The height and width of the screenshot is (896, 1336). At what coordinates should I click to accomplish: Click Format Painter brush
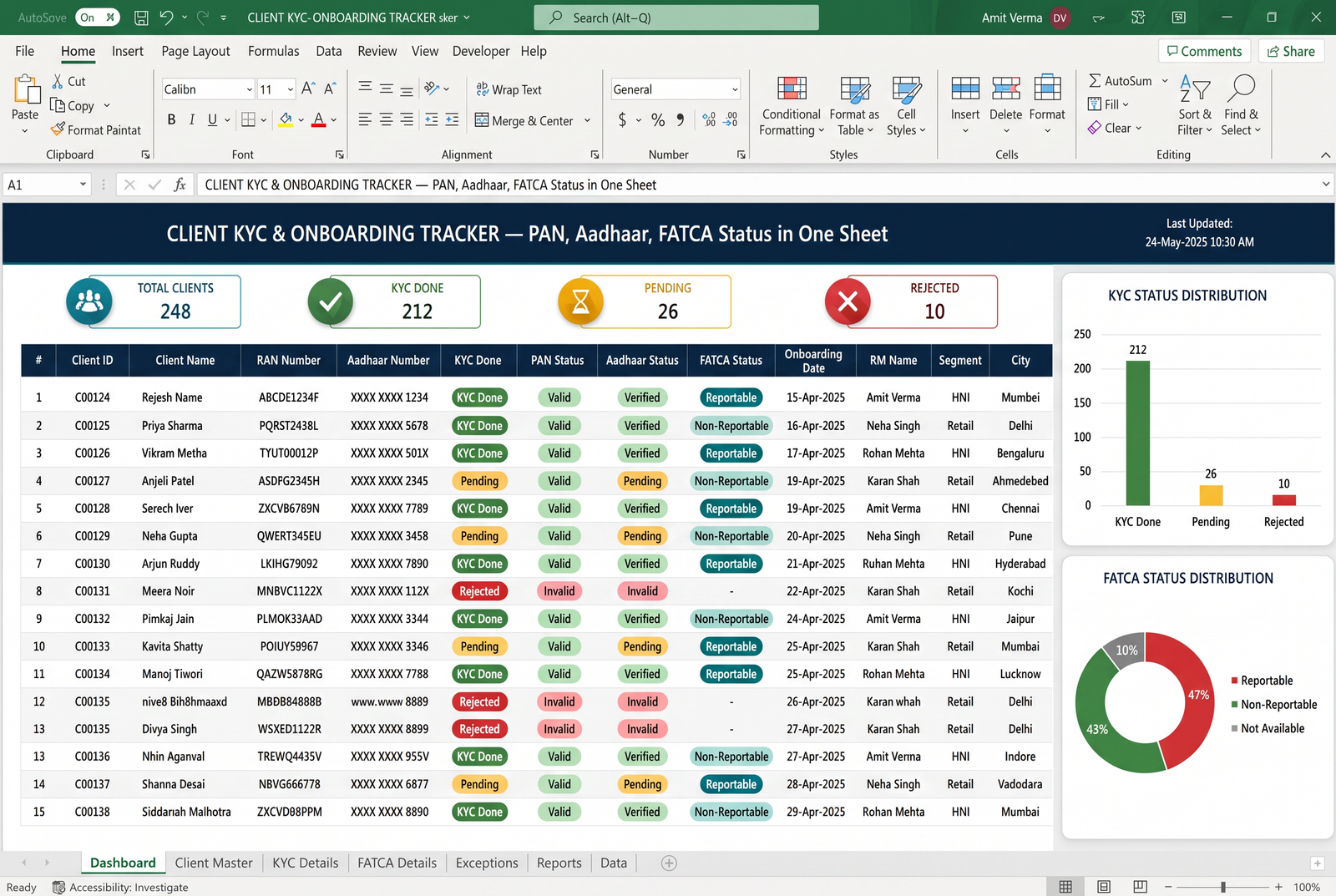(58, 129)
